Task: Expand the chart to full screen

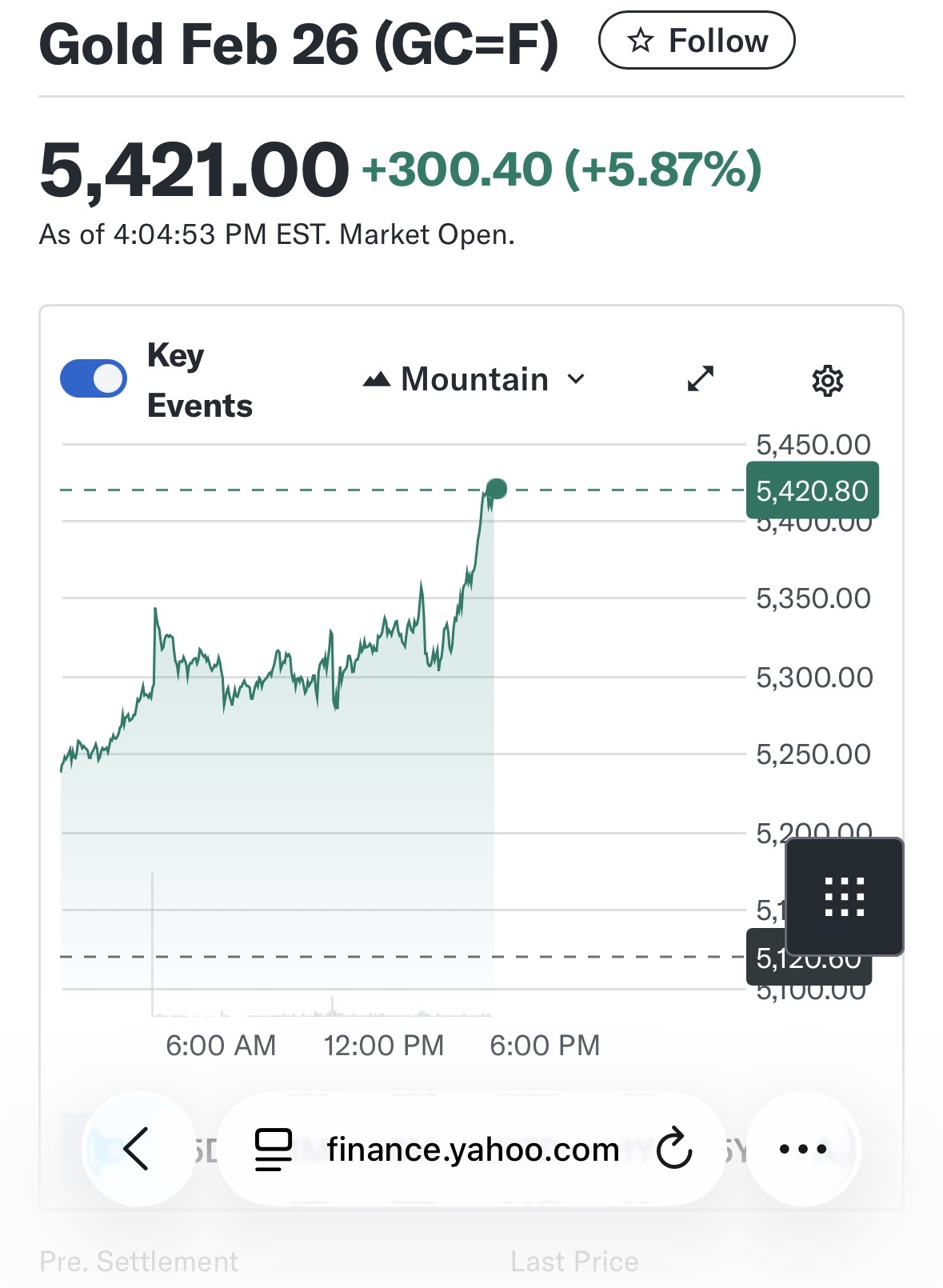Action: 701,378
